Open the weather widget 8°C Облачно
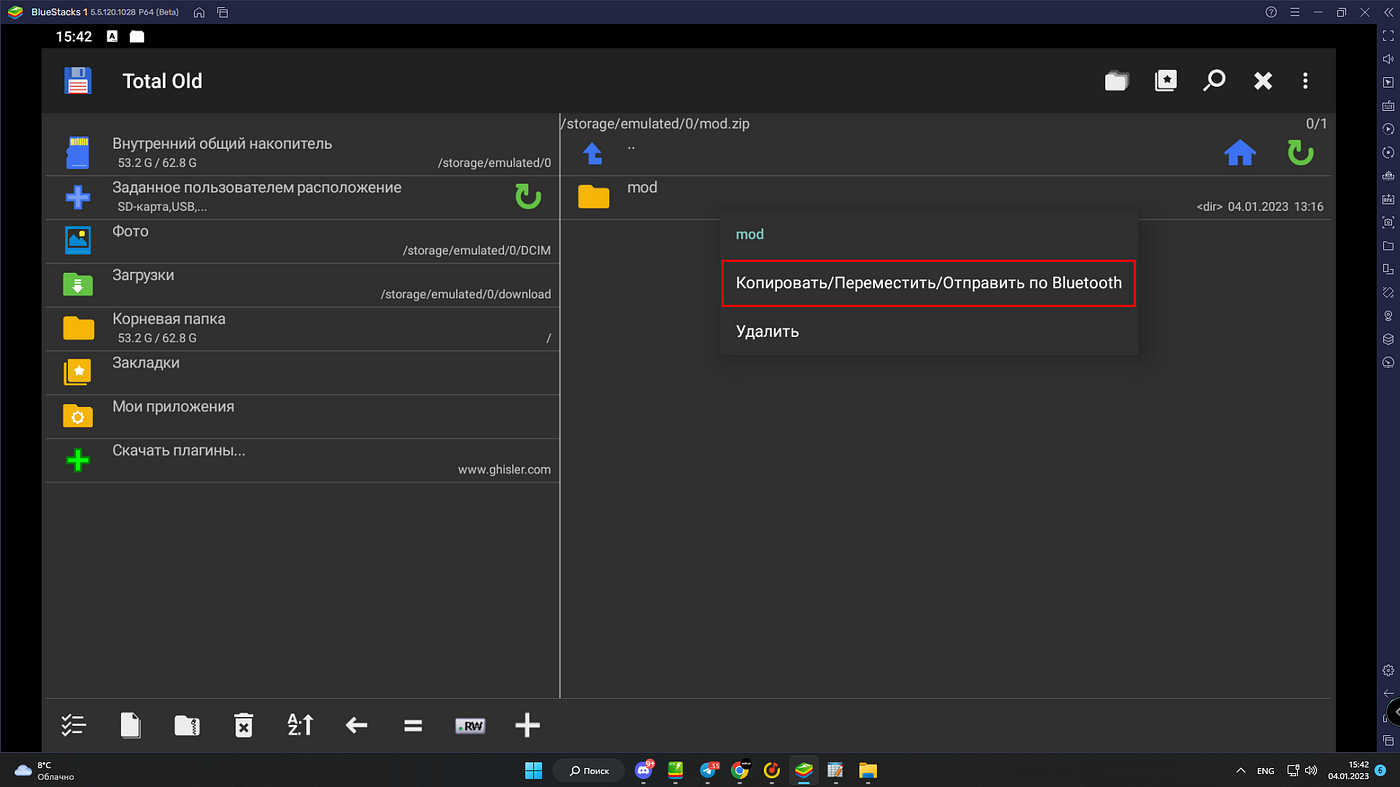 (44, 770)
